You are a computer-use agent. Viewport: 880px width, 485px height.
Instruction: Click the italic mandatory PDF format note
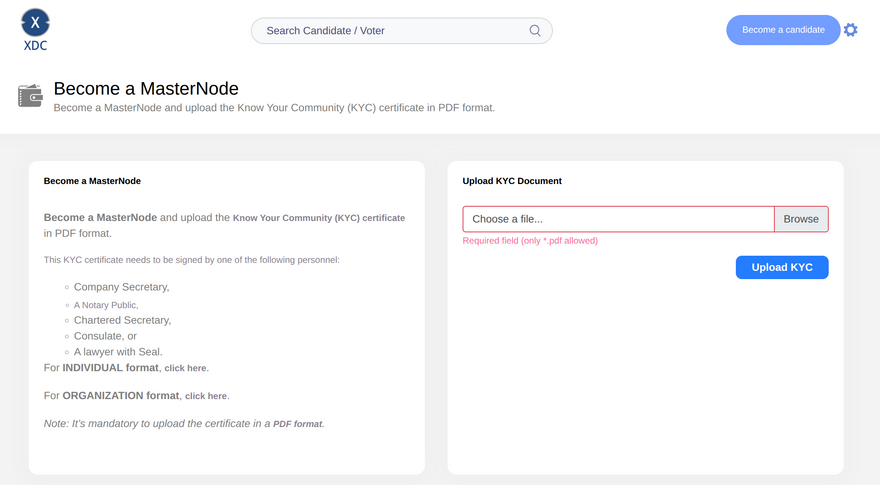184,424
